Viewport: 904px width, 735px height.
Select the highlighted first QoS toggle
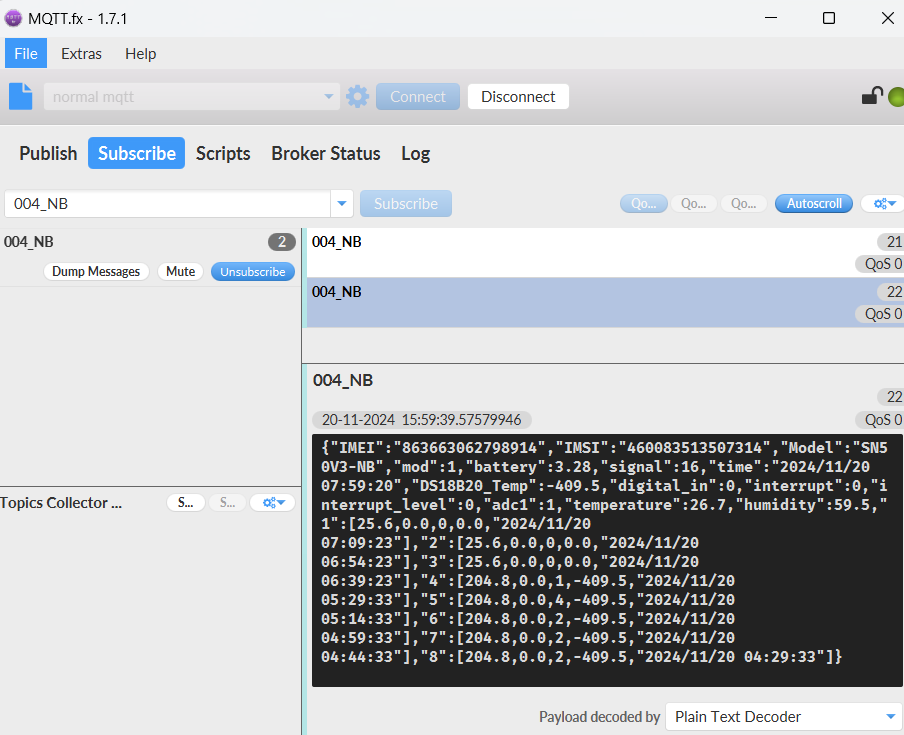644,203
